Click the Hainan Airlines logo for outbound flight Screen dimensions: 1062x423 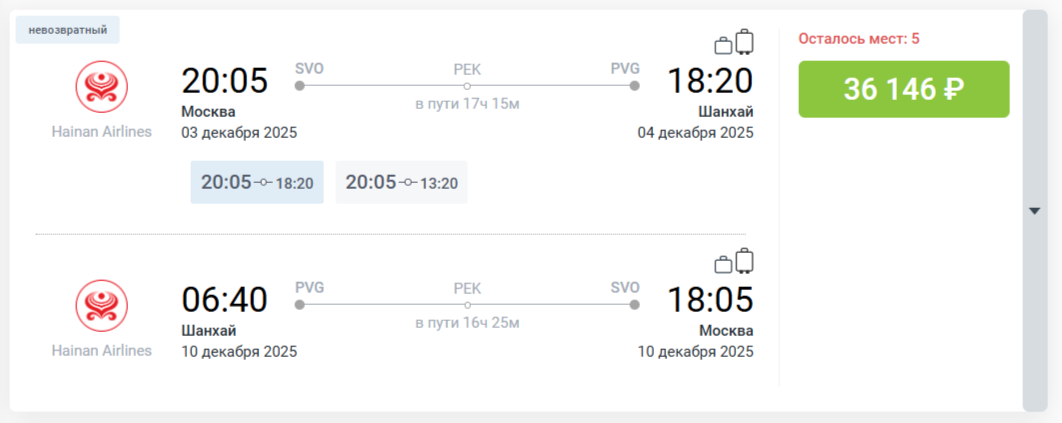point(102,86)
